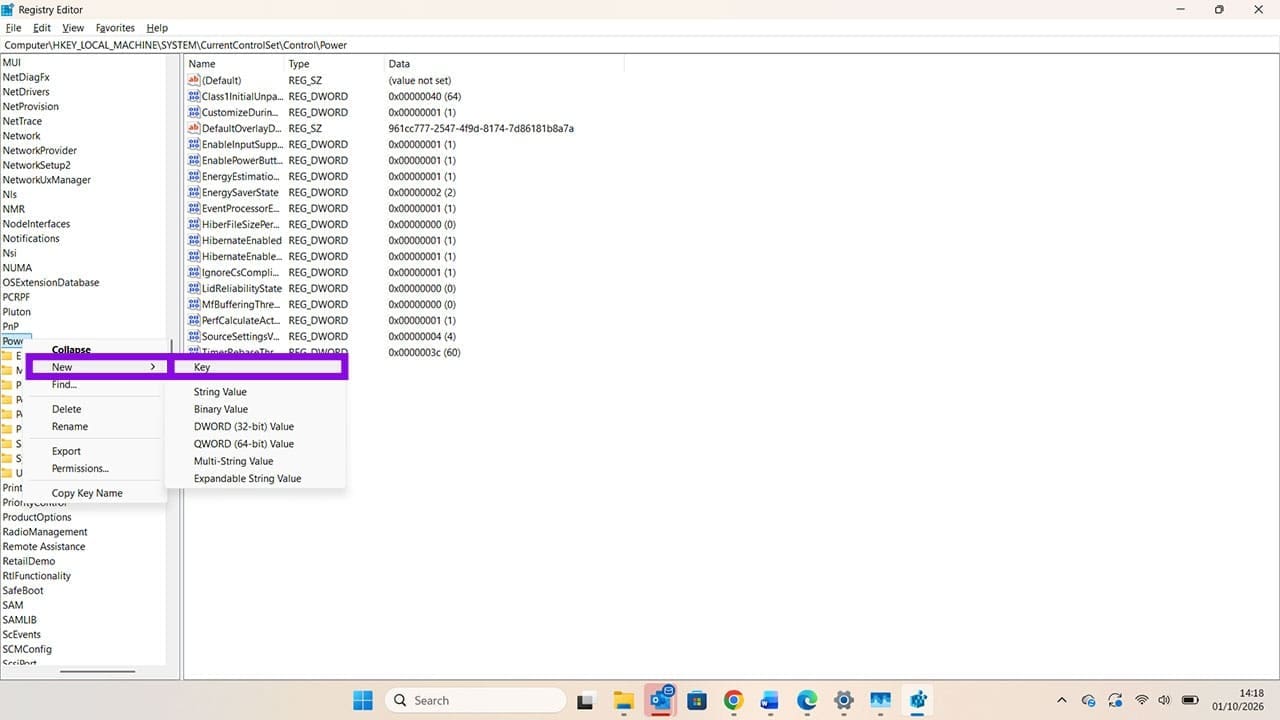This screenshot has width=1280, height=720.
Task: Open the Edit menu
Action: coord(42,28)
